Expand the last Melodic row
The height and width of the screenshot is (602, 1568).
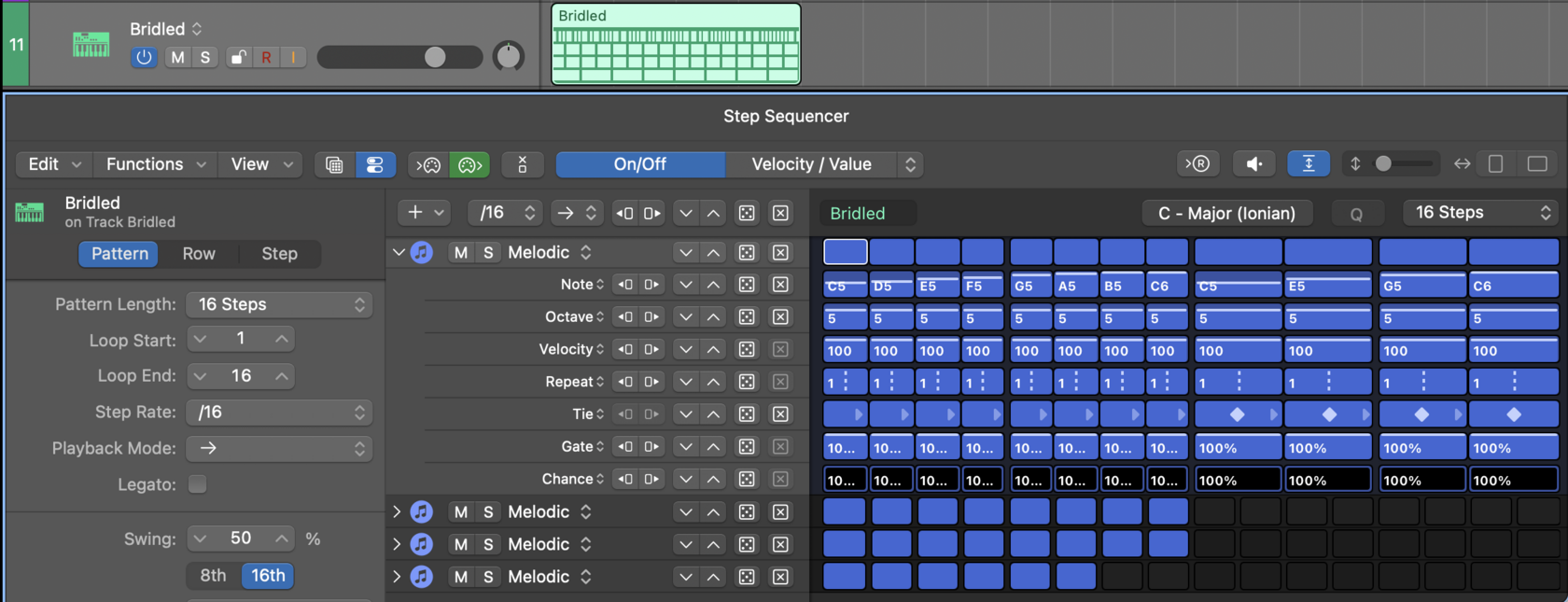[x=397, y=577]
